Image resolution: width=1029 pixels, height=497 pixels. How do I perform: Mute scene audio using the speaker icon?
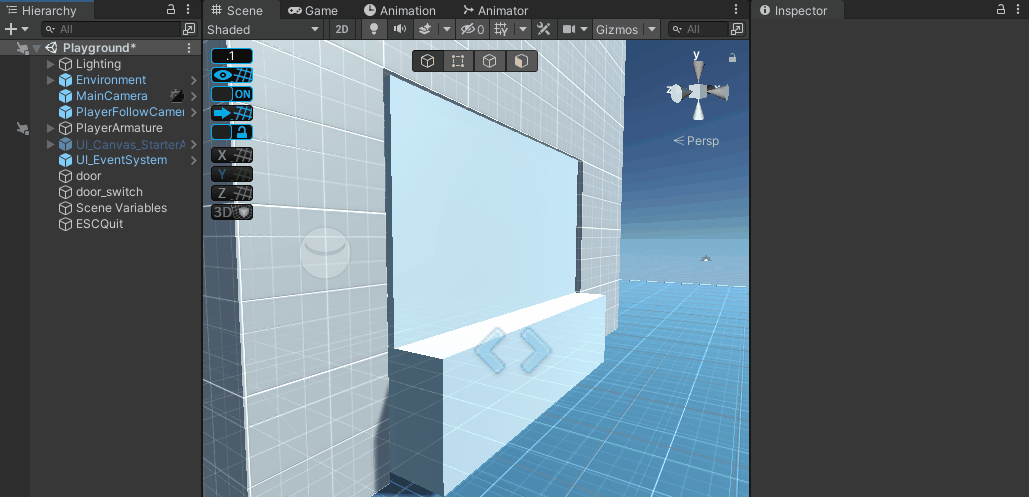tap(400, 29)
